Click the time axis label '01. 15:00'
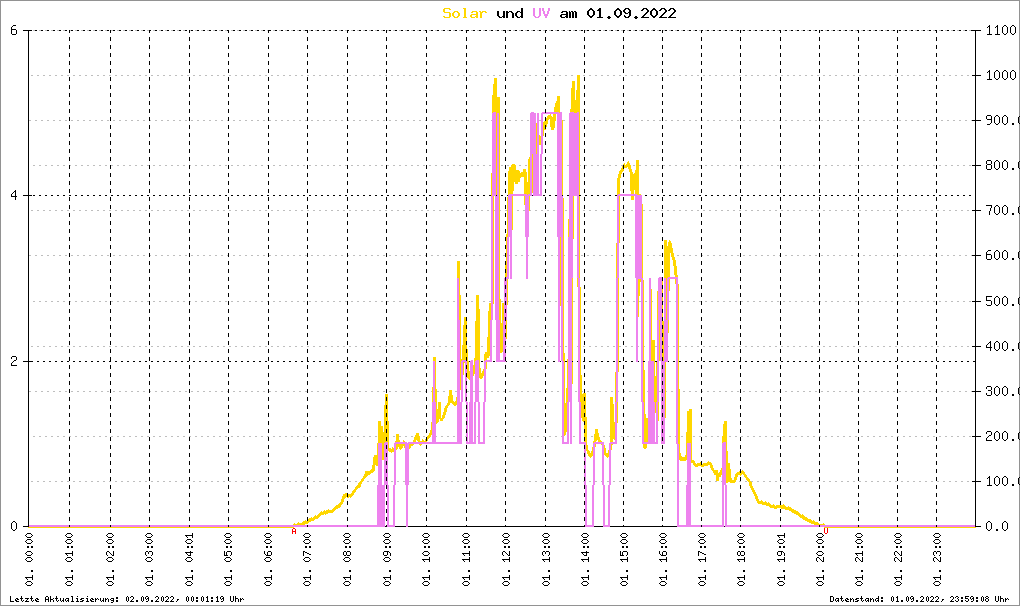This screenshot has width=1020, height=606. 624,559
